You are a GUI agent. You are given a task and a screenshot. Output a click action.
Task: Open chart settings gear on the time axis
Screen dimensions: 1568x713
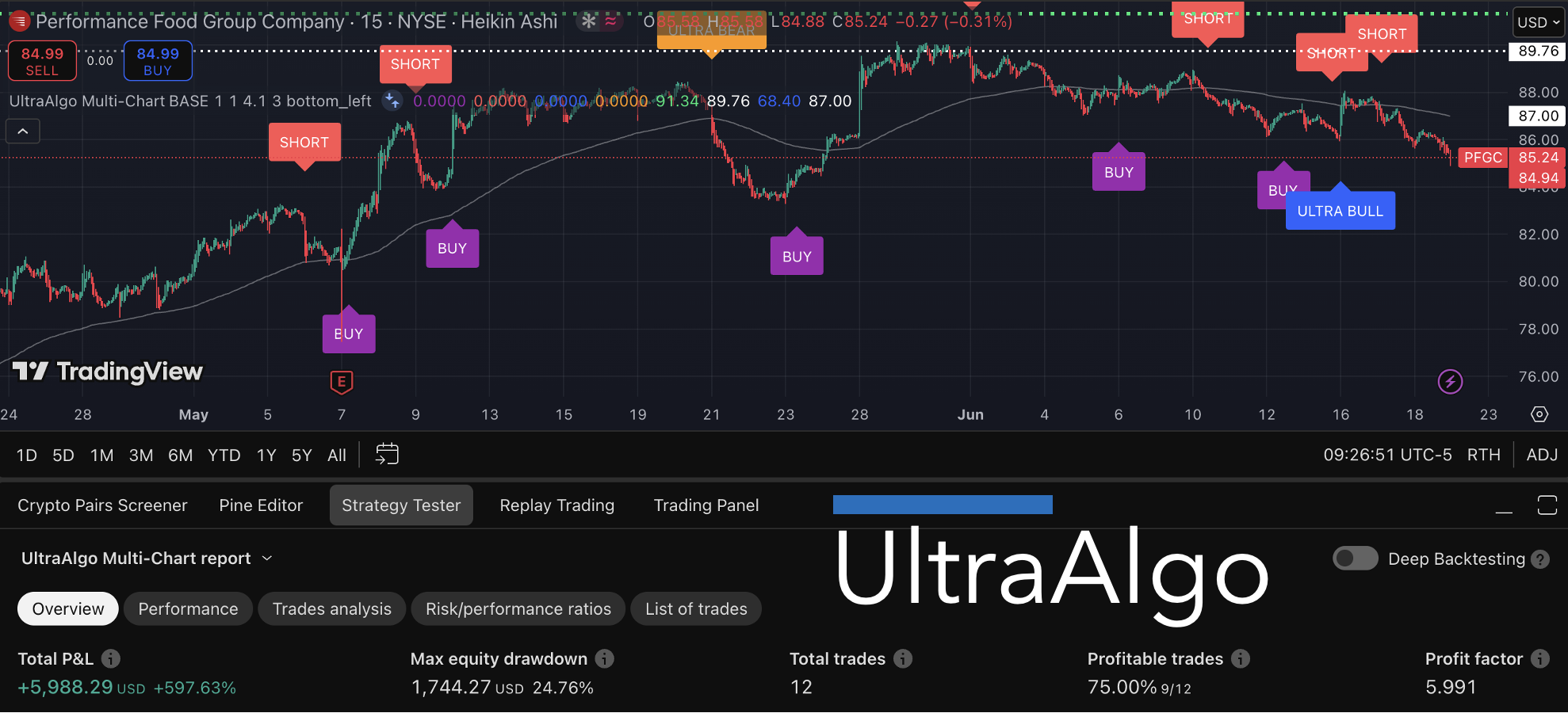click(x=1539, y=414)
